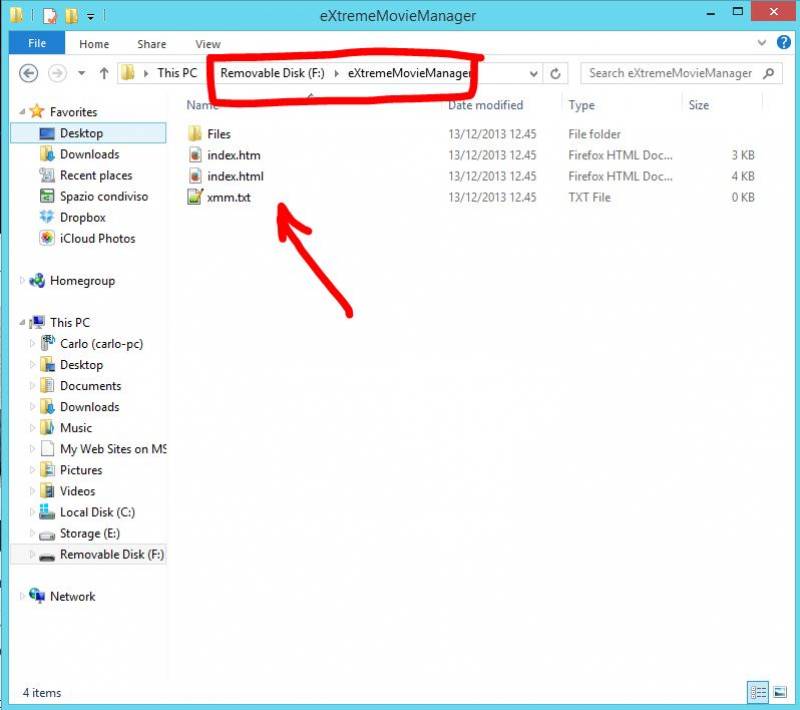Select Removable Disk (F:) in navigation pane
The width and height of the screenshot is (800, 710).
click(112, 554)
